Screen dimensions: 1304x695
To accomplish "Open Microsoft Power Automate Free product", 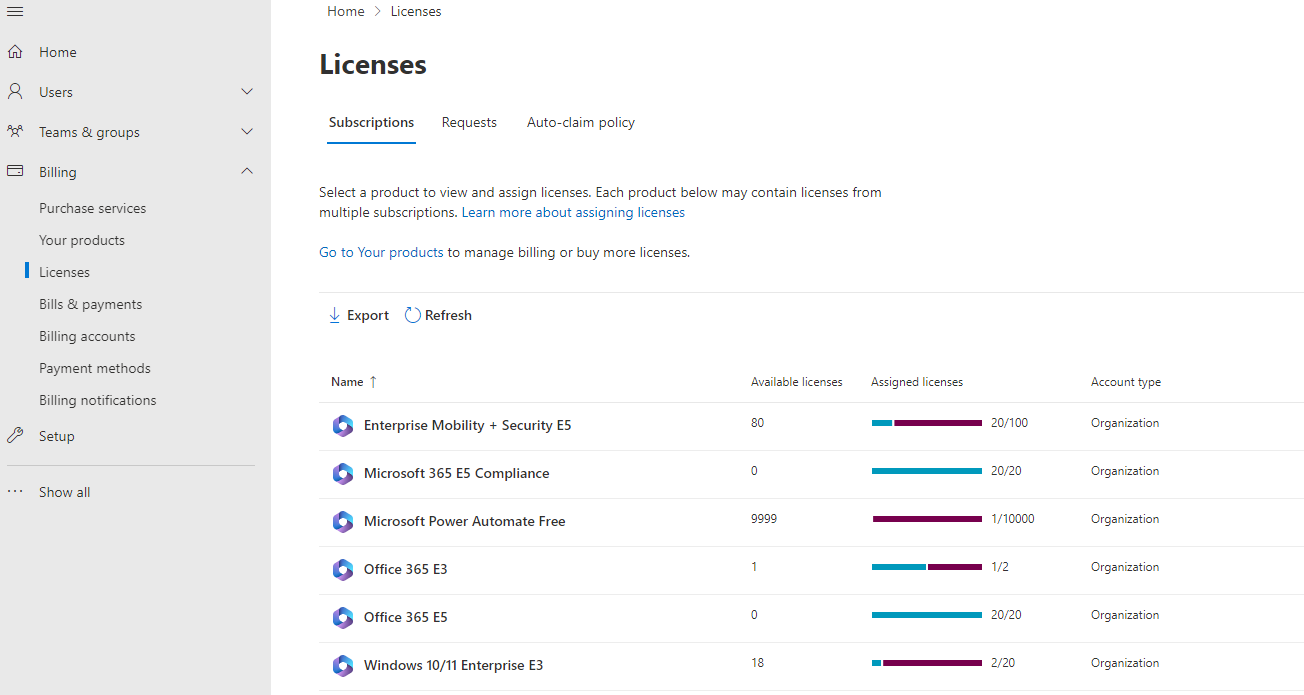I will click(465, 521).
